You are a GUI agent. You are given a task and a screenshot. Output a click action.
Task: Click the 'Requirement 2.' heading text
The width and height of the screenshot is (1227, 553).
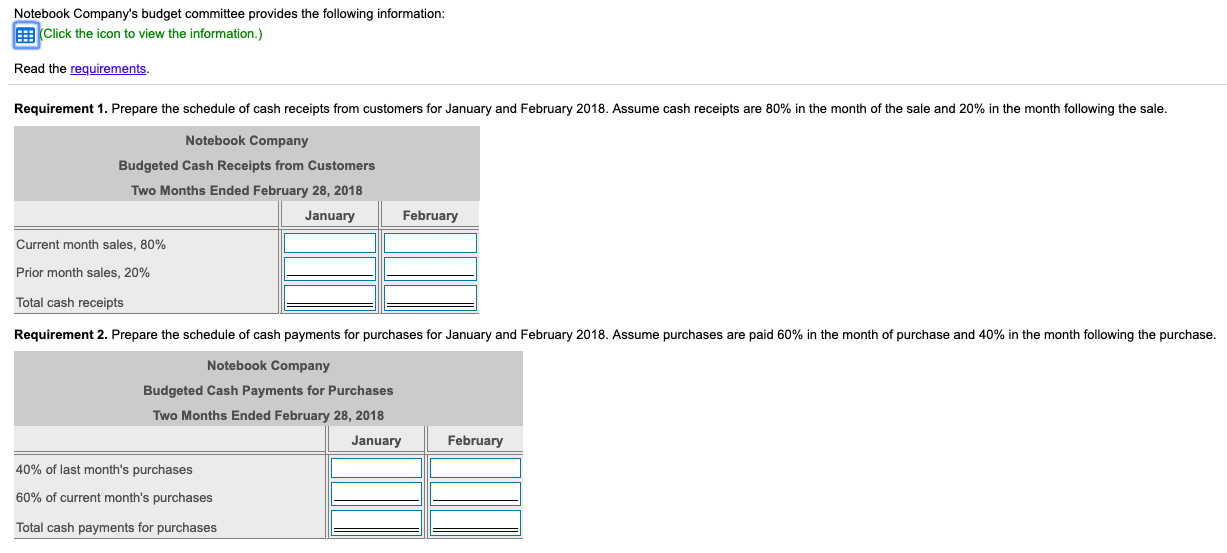coord(61,335)
